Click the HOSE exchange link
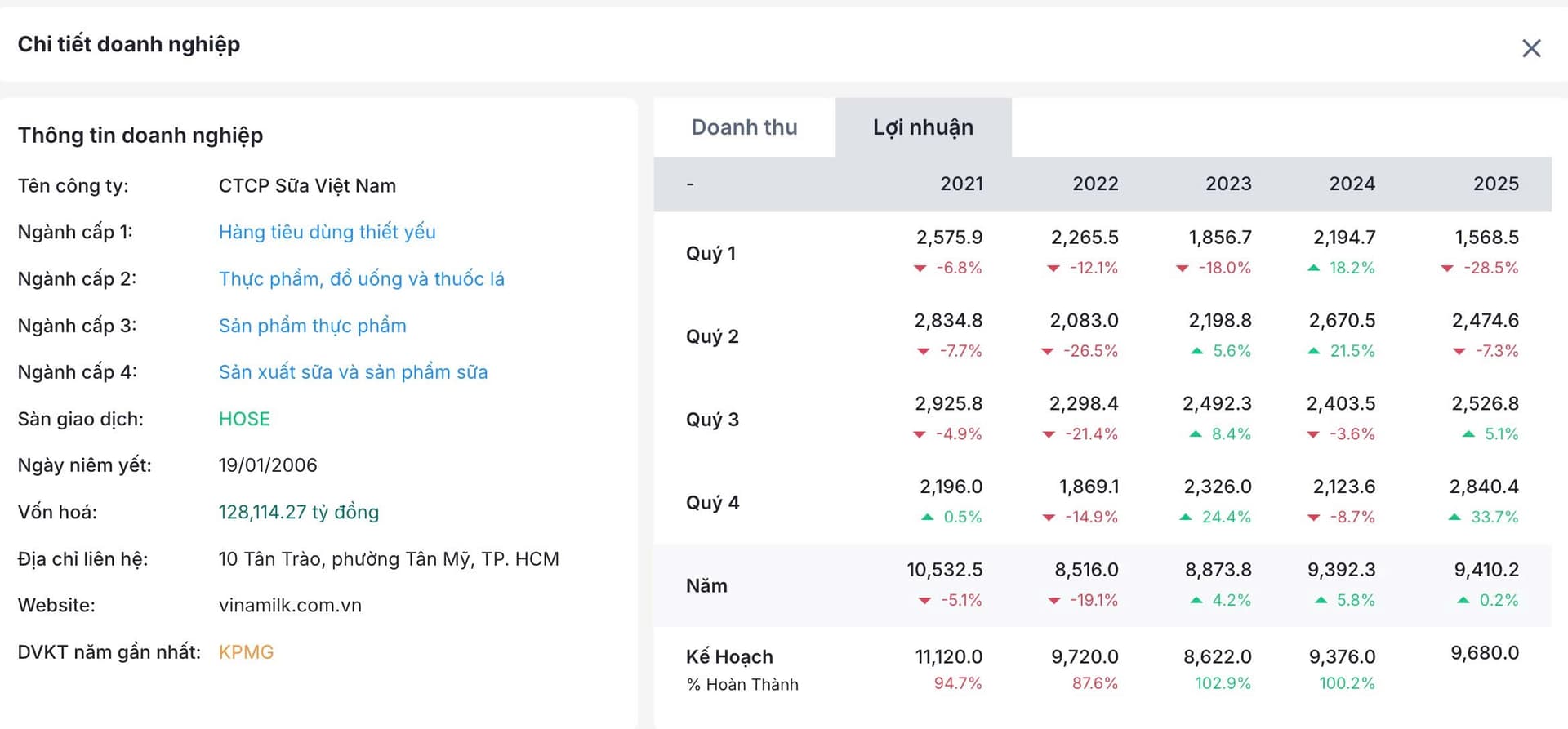Image resolution: width=1568 pixels, height=729 pixels. pyautogui.click(x=243, y=419)
